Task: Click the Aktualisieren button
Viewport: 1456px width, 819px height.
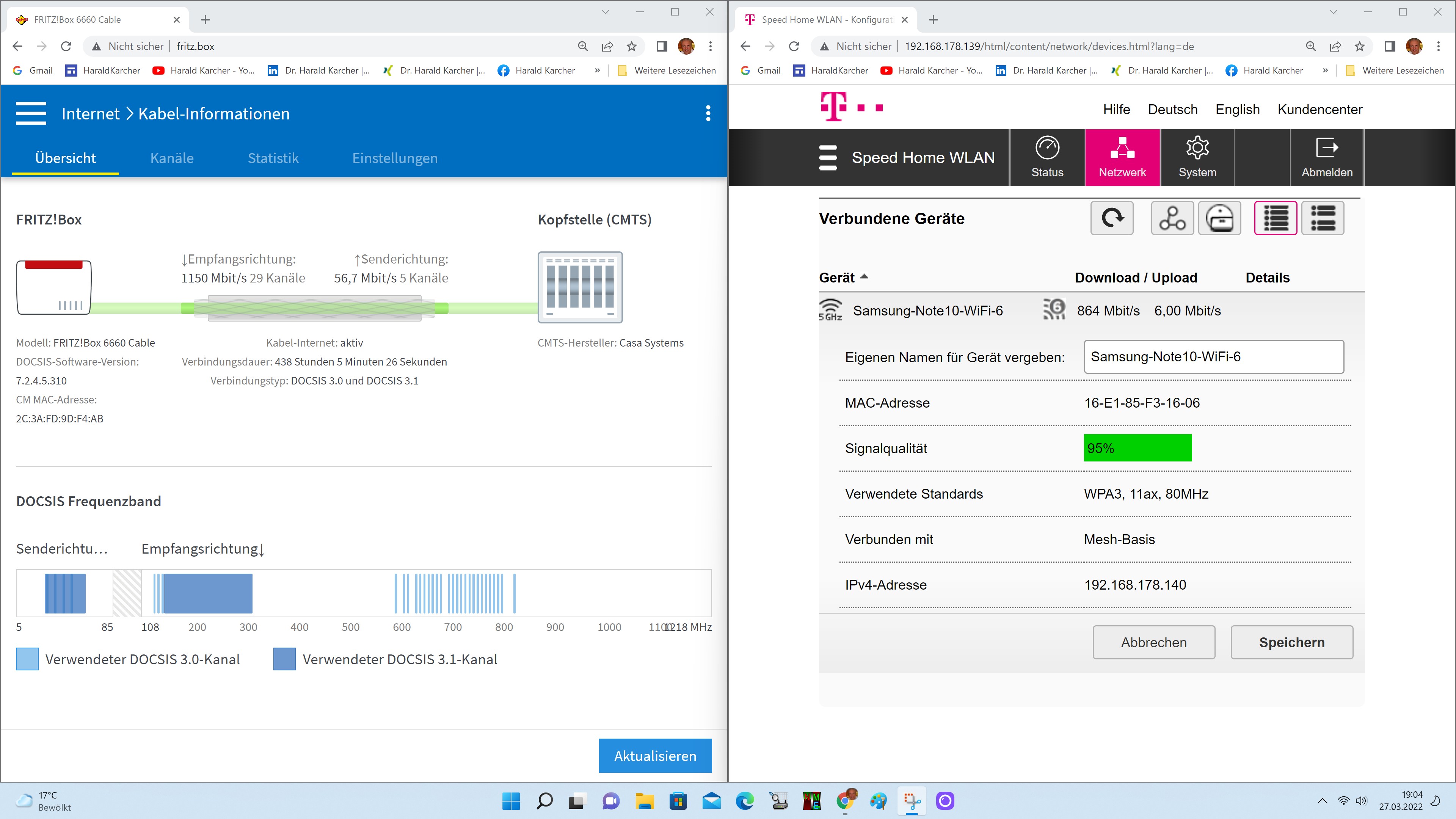Action: click(655, 756)
